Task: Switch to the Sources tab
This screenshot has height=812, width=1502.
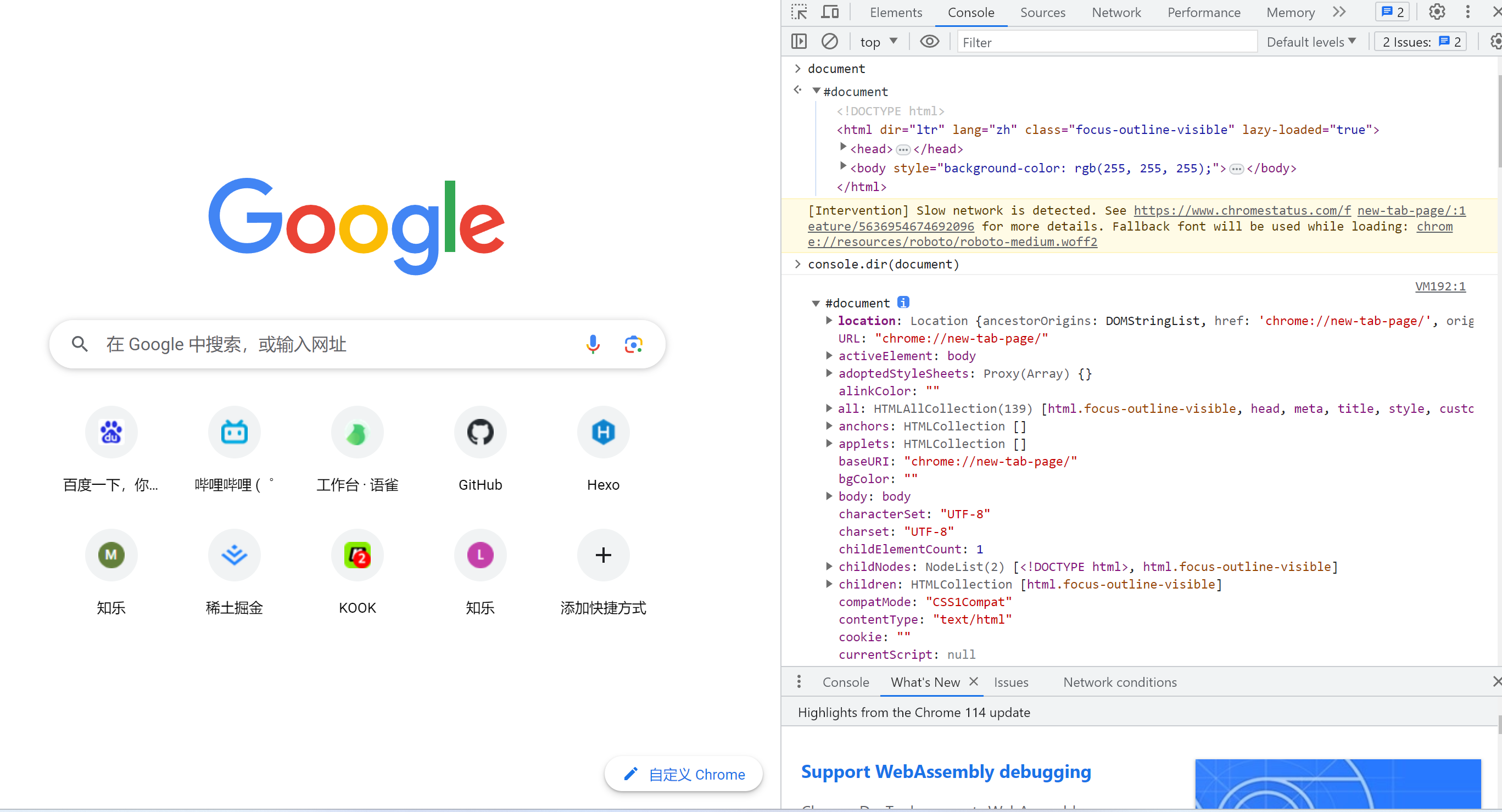Action: tap(1042, 13)
